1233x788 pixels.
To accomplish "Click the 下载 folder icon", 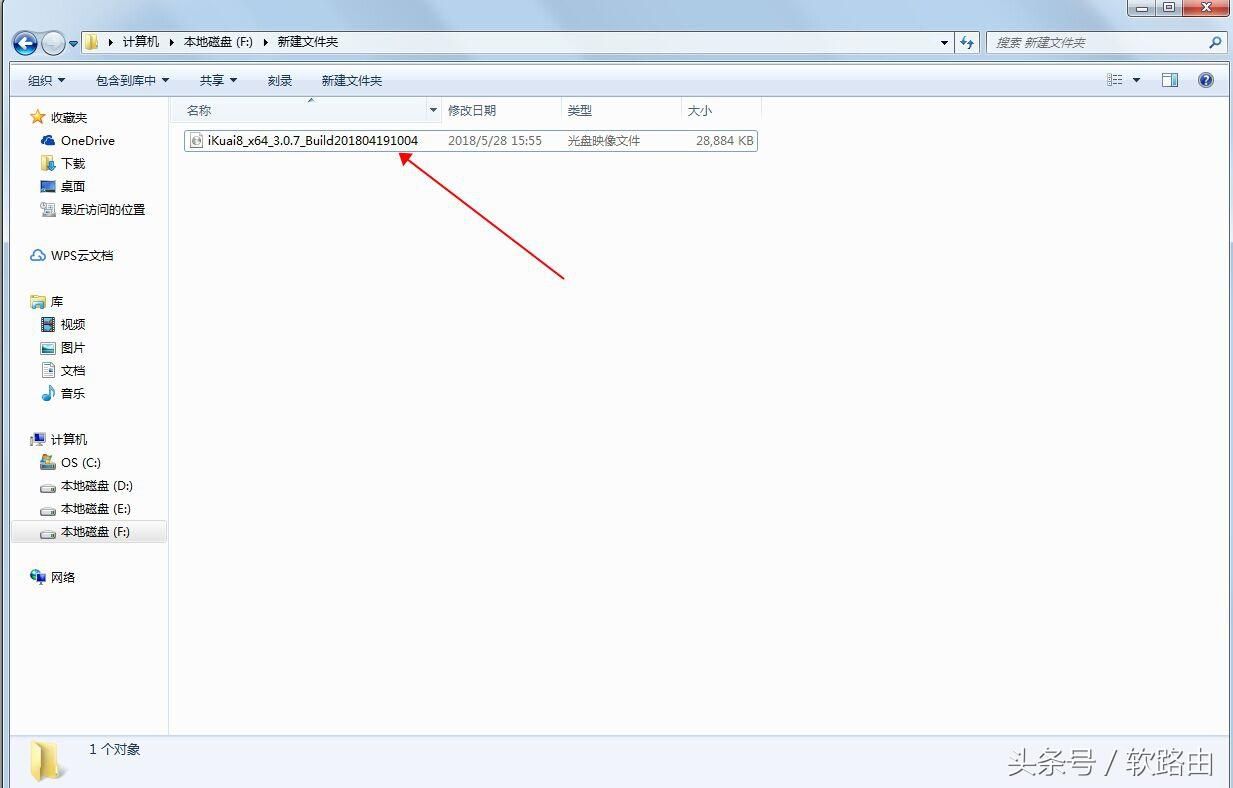I will 48,164.
